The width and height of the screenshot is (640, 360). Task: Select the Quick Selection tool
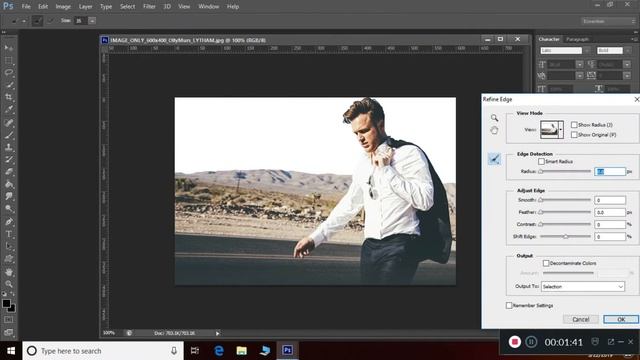tap(9, 85)
